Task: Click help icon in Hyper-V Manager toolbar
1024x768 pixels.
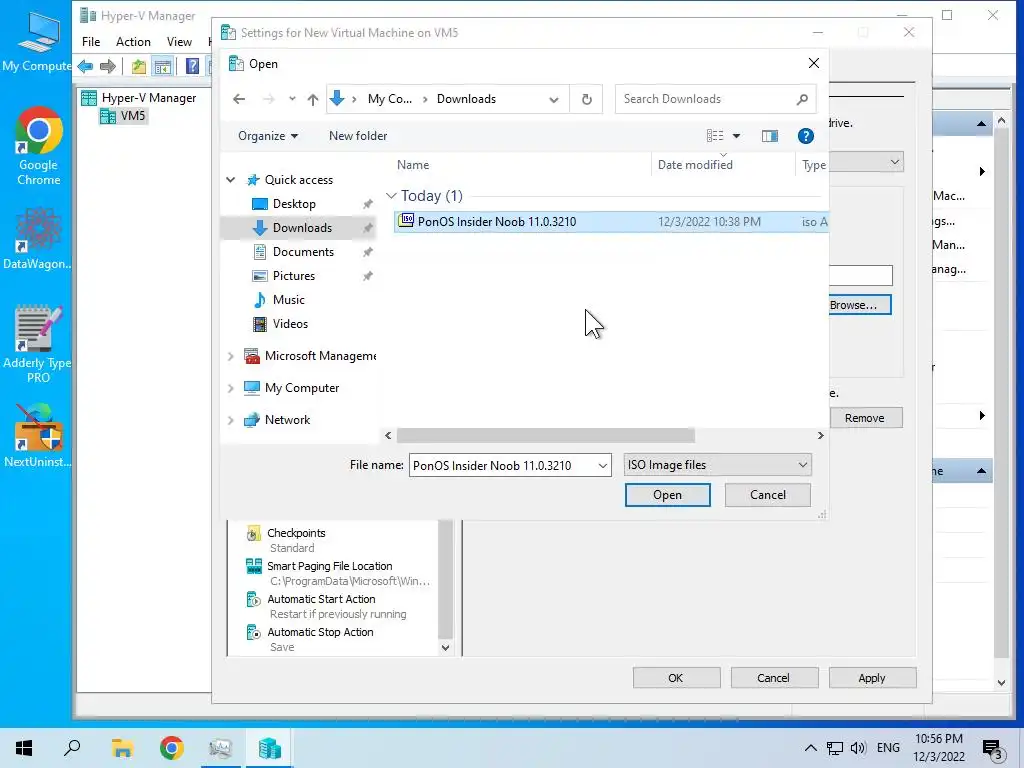Action: [x=192, y=66]
